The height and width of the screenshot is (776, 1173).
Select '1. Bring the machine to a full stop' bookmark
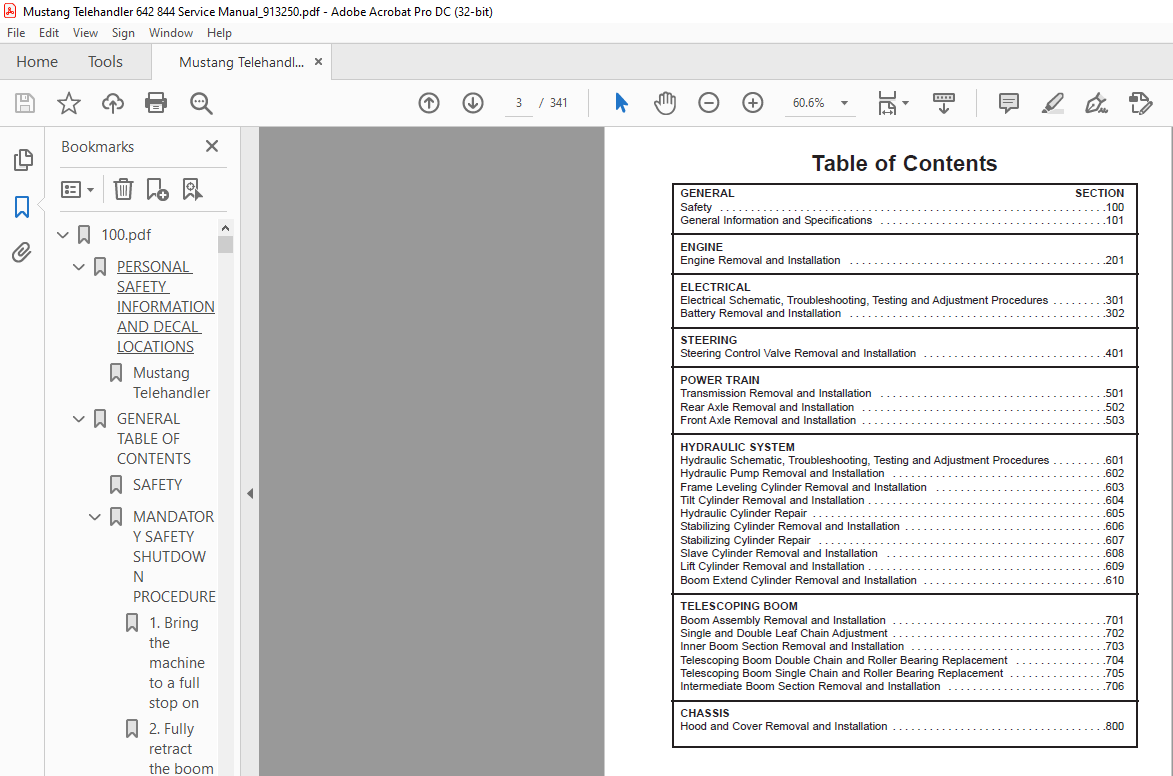177,662
